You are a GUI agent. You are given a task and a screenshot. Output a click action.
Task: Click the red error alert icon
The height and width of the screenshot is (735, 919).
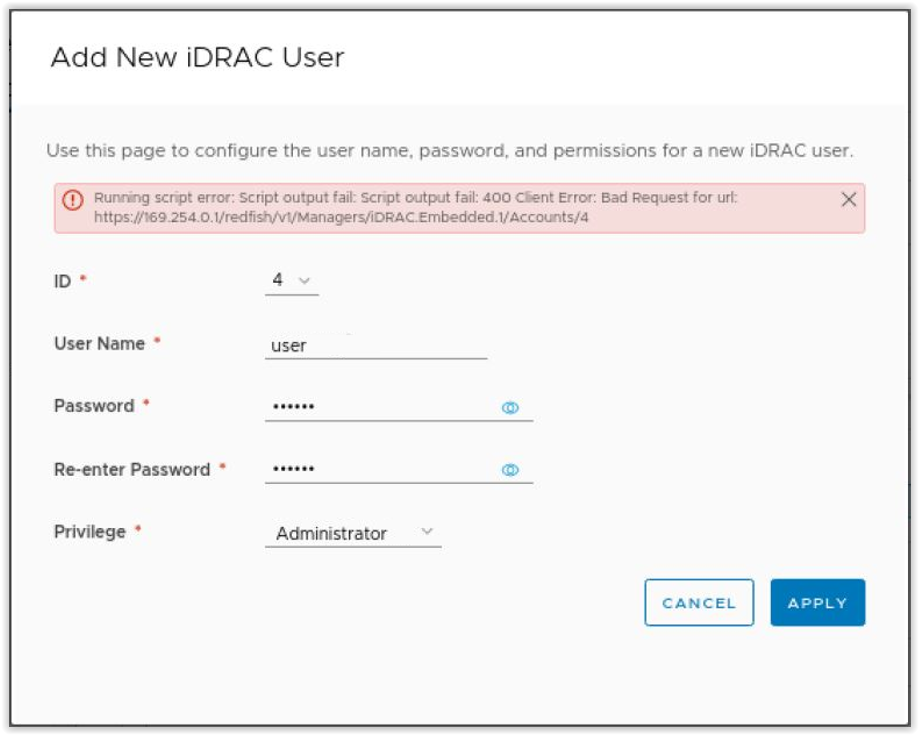71,199
